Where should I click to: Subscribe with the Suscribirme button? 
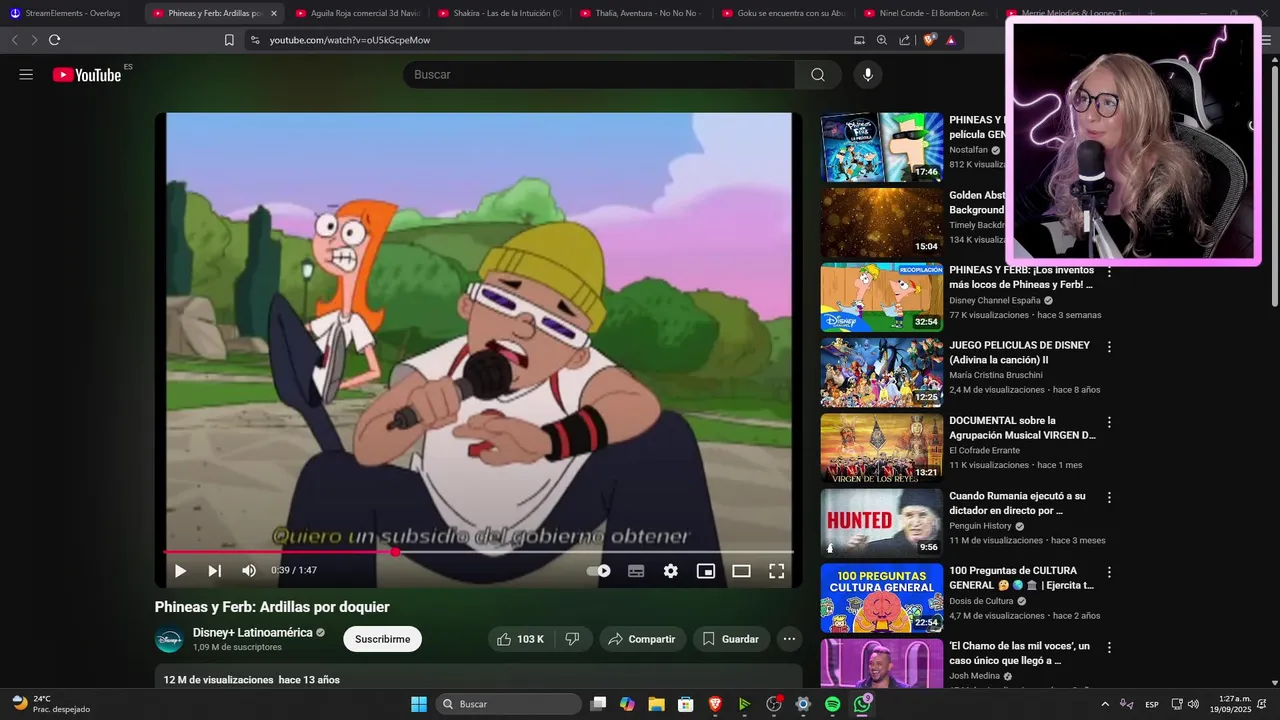382,639
